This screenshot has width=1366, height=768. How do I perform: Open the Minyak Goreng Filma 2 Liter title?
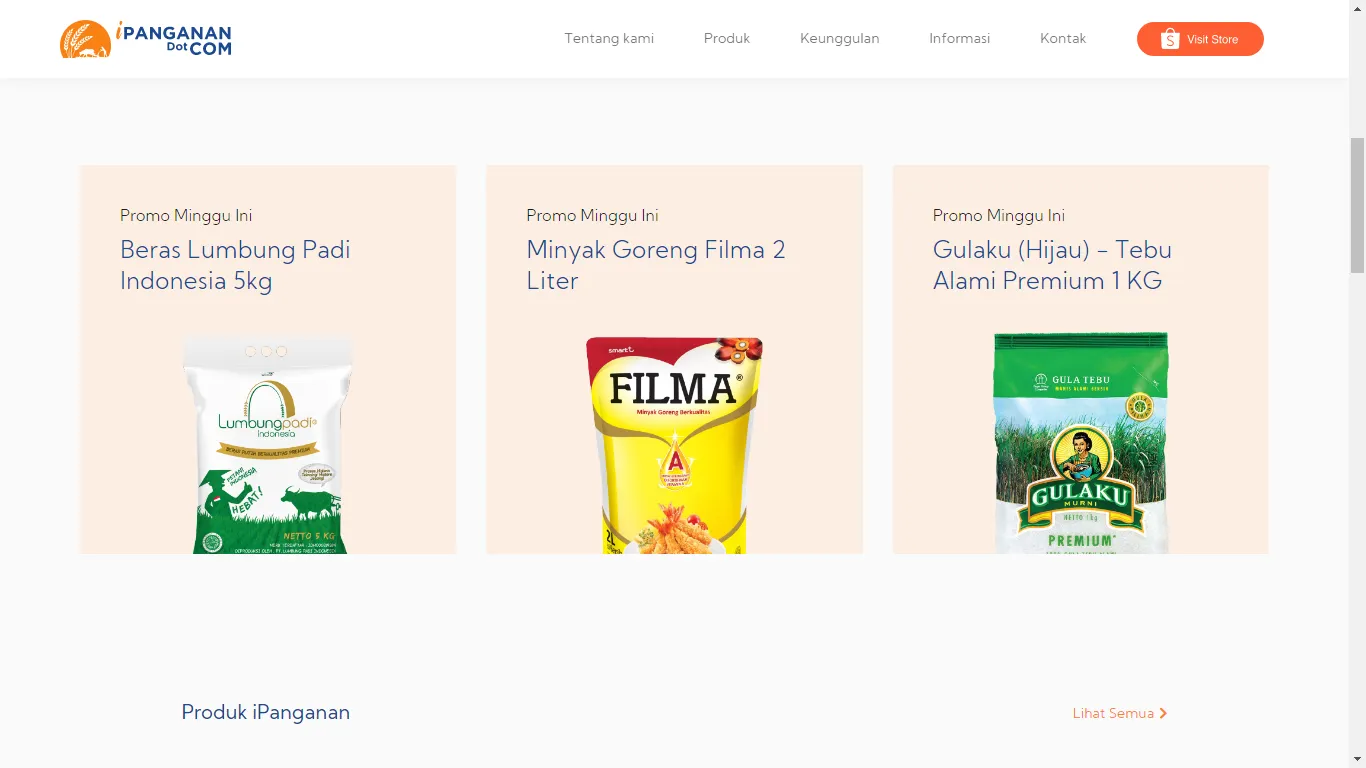pos(656,265)
